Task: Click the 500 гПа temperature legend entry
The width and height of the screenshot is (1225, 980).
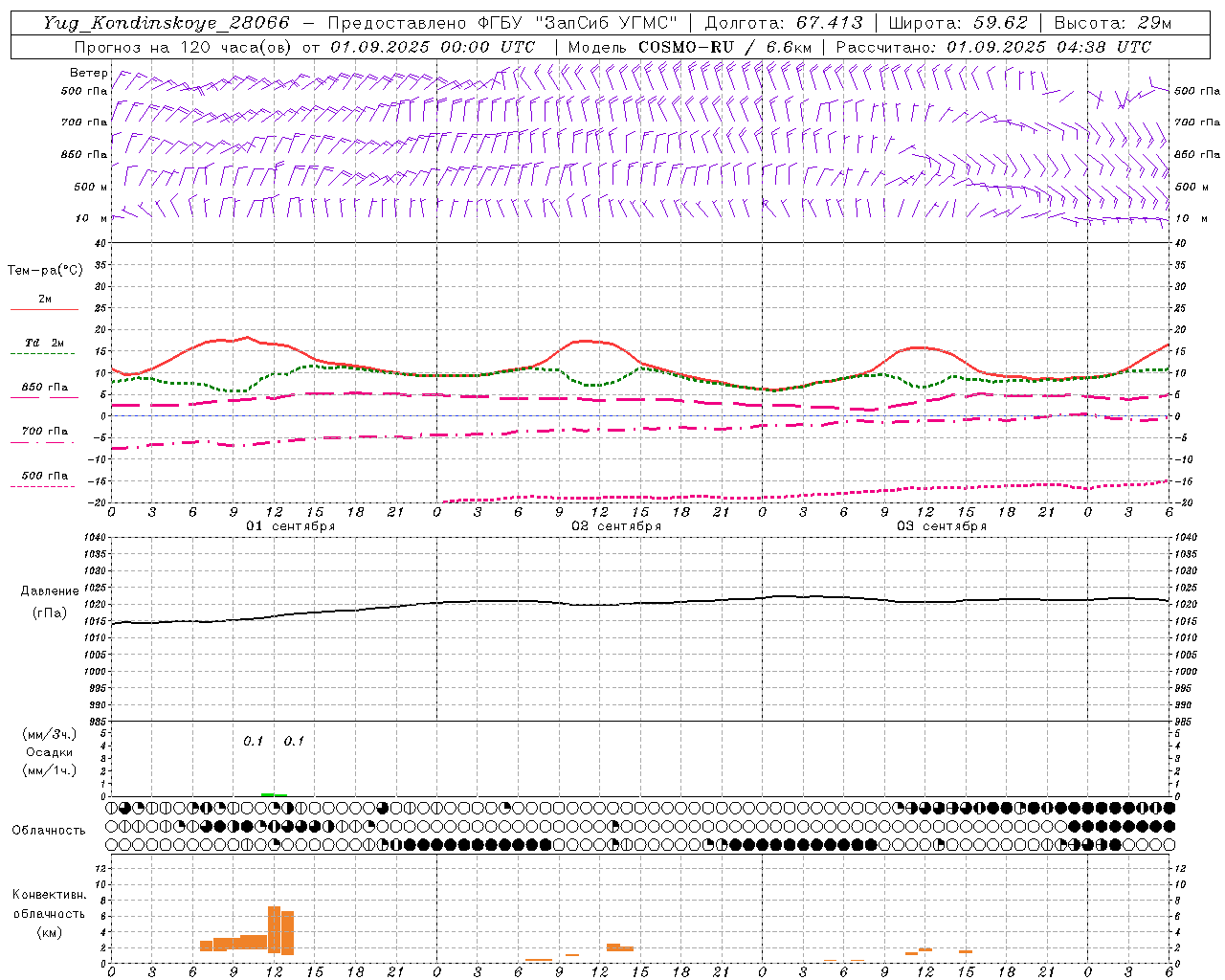Action: (x=44, y=479)
